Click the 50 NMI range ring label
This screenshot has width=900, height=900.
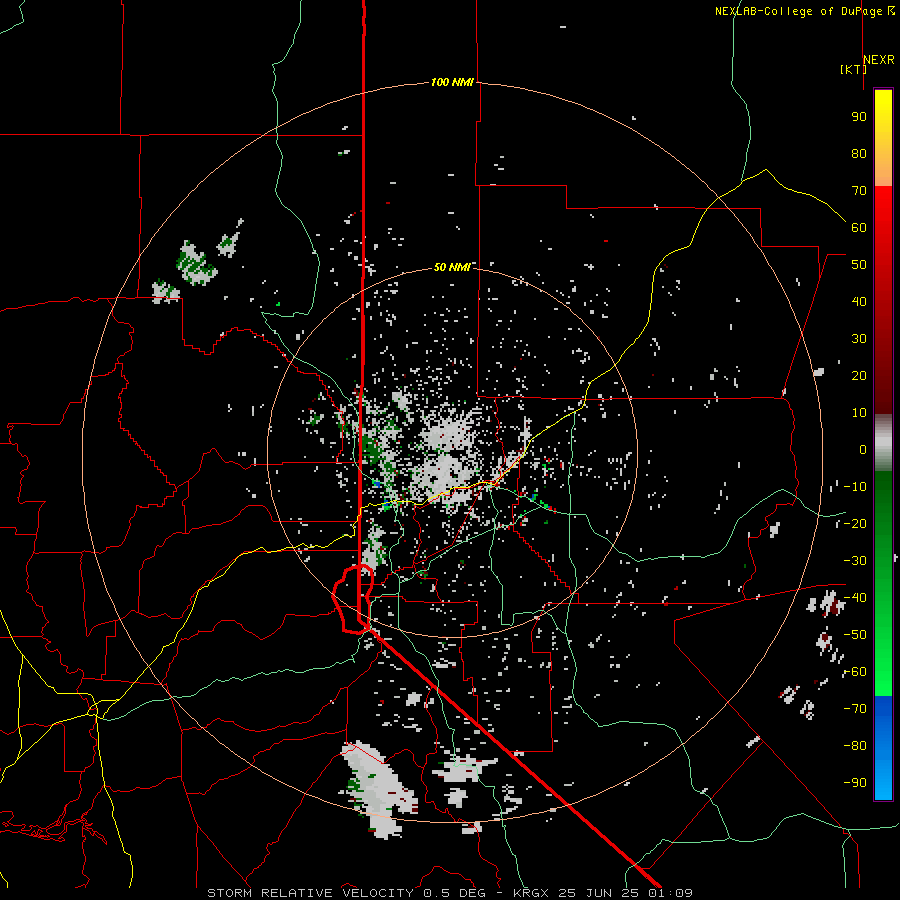click(x=452, y=267)
